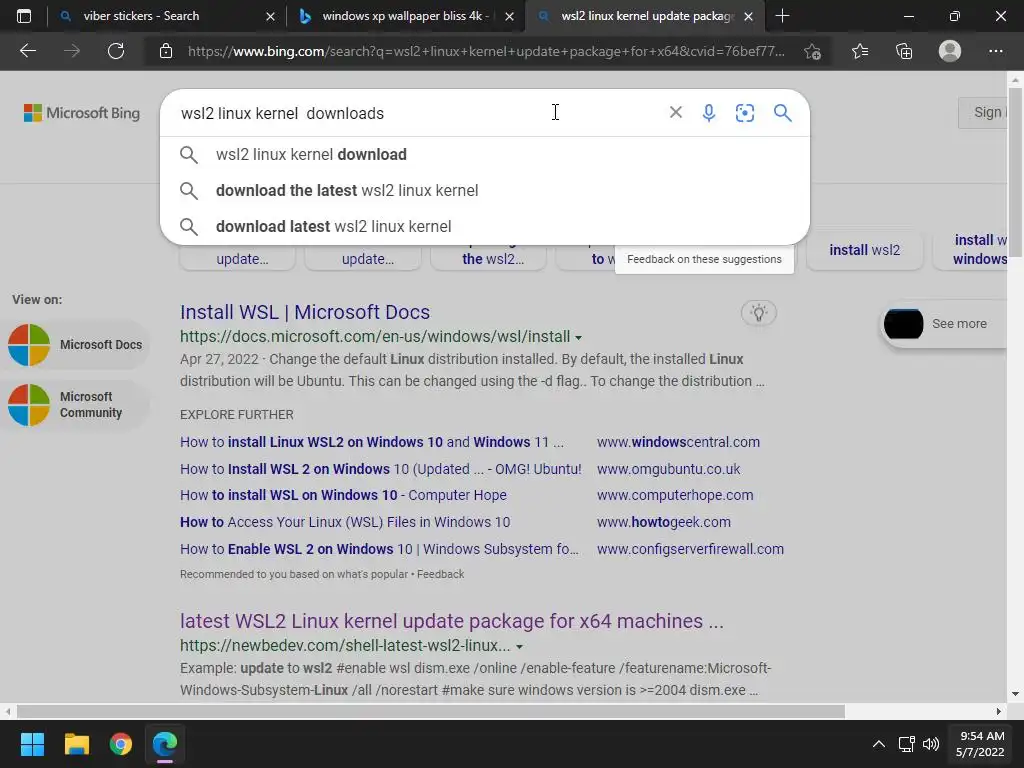Image resolution: width=1024 pixels, height=768 pixels.
Task: Open 'How to install Linux WSL2 on Windows 10' link
Action: click(x=372, y=442)
